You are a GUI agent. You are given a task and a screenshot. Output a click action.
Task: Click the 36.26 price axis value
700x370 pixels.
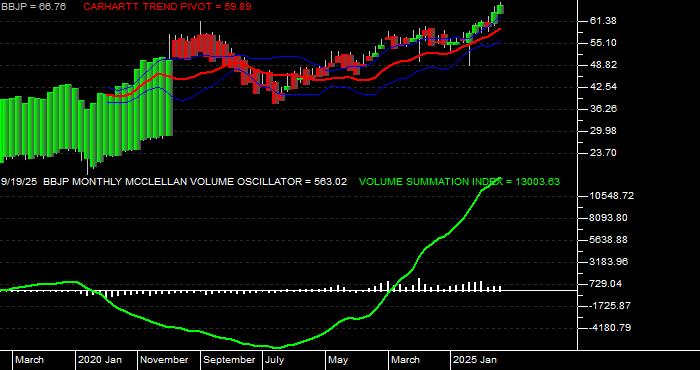pos(603,108)
